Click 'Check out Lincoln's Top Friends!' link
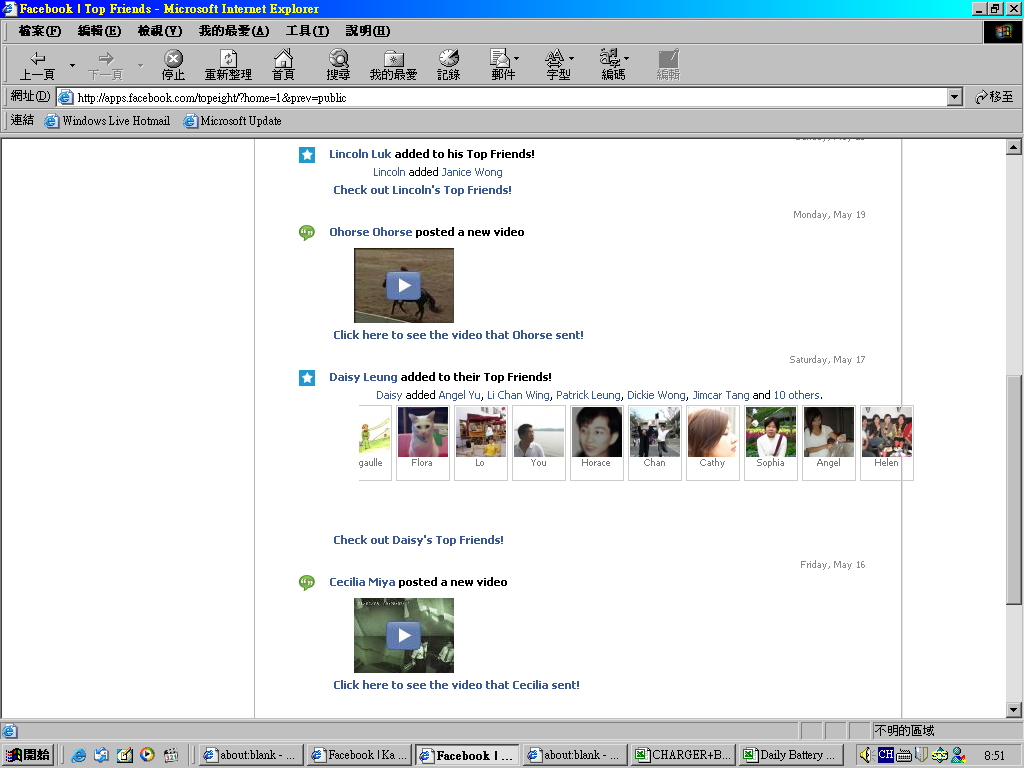The image size is (1024, 768). pyautogui.click(x=423, y=190)
